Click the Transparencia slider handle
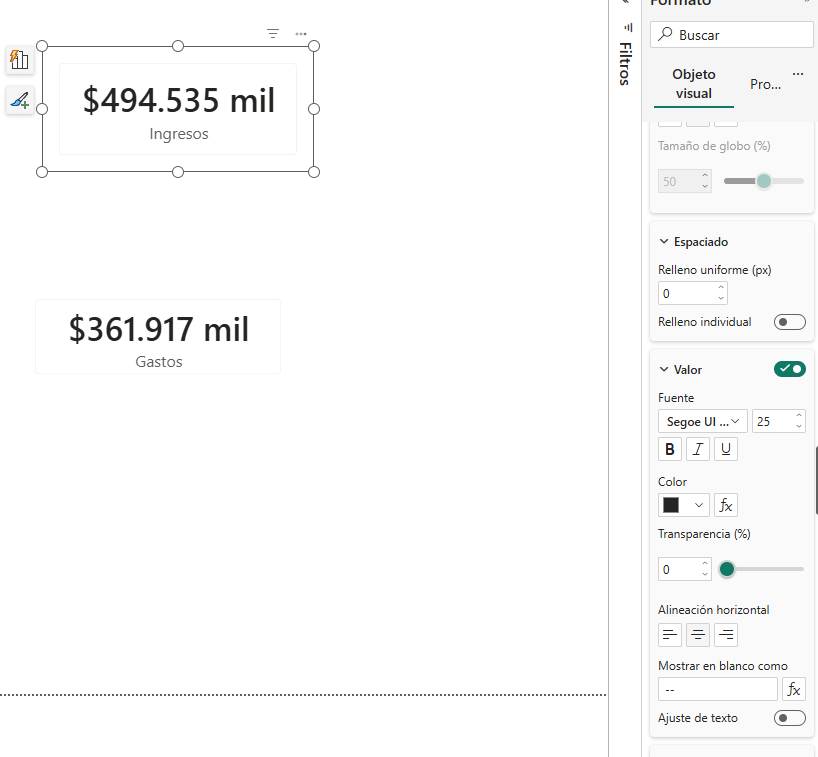 pyautogui.click(x=727, y=569)
